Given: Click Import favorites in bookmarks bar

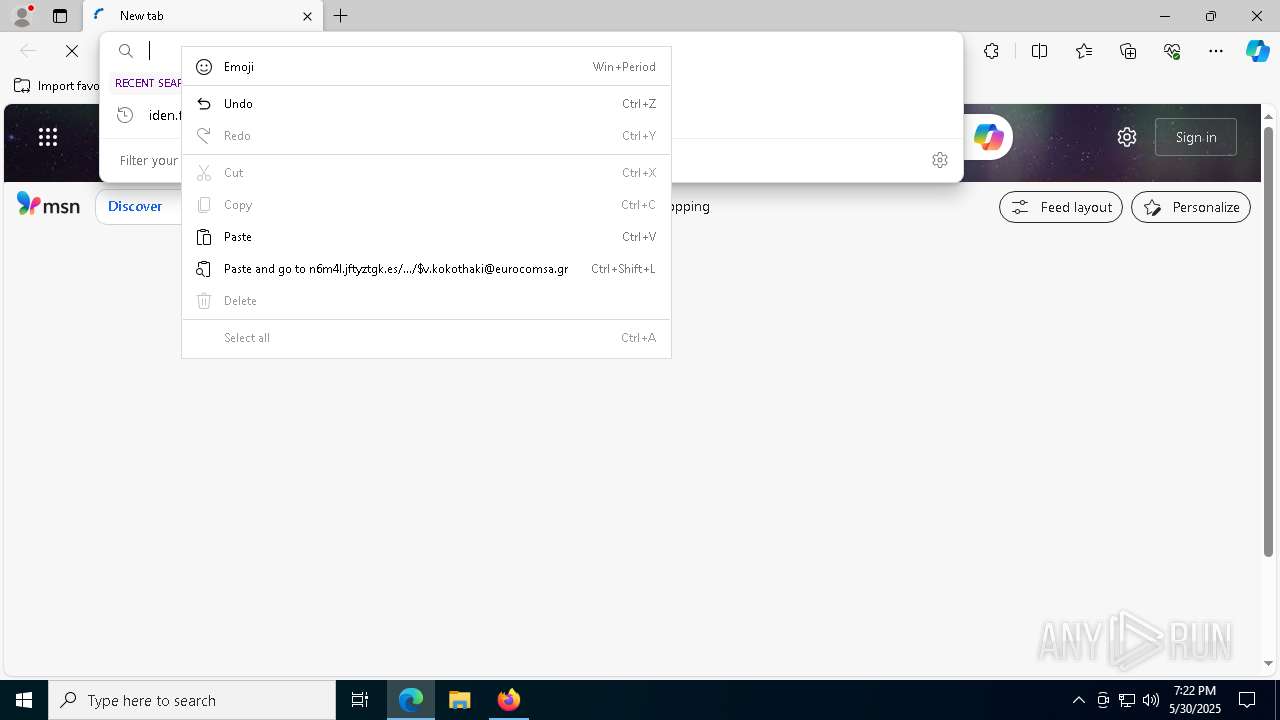Looking at the screenshot, I should tap(57, 86).
